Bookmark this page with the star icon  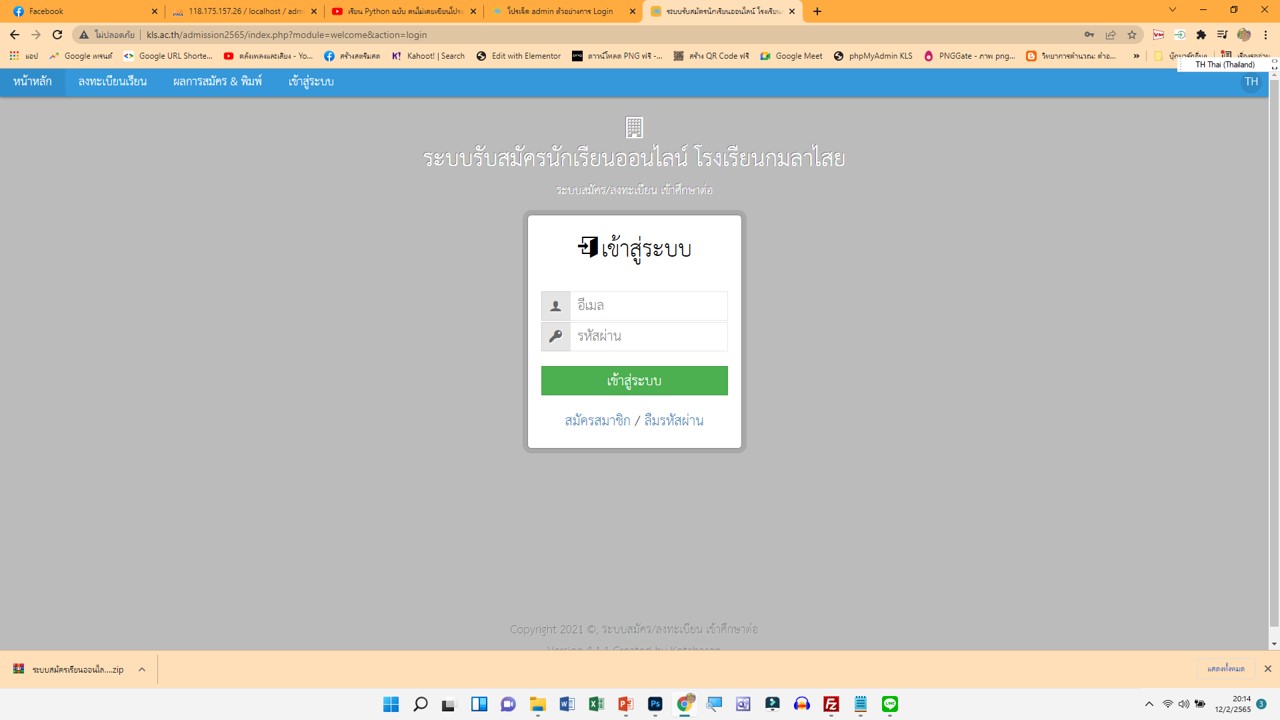tap(1132, 34)
